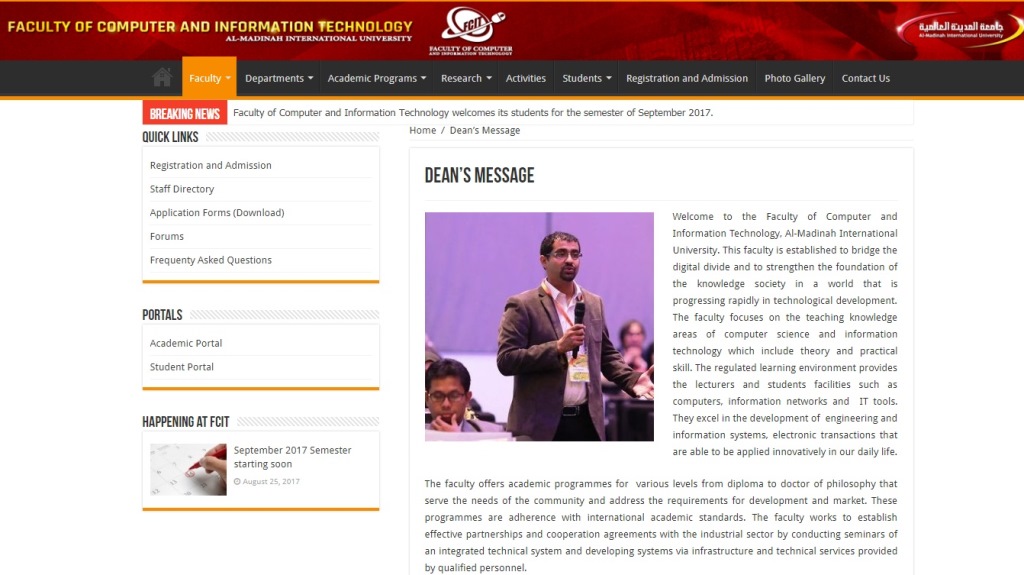Open Registration and Admission in the navbar
Image resolution: width=1024 pixels, height=575 pixels.
(x=687, y=78)
